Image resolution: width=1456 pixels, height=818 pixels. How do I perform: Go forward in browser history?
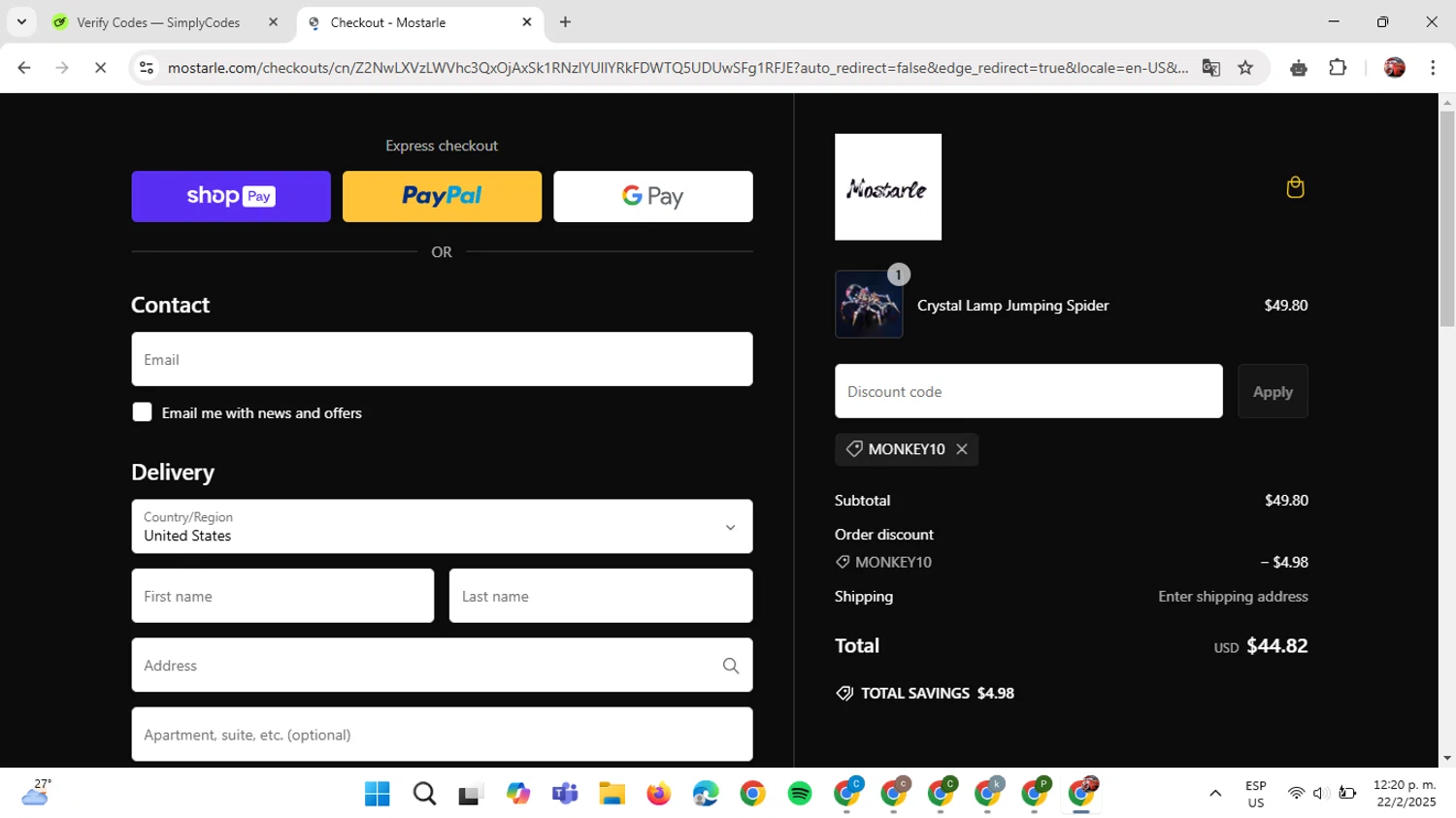62,68
